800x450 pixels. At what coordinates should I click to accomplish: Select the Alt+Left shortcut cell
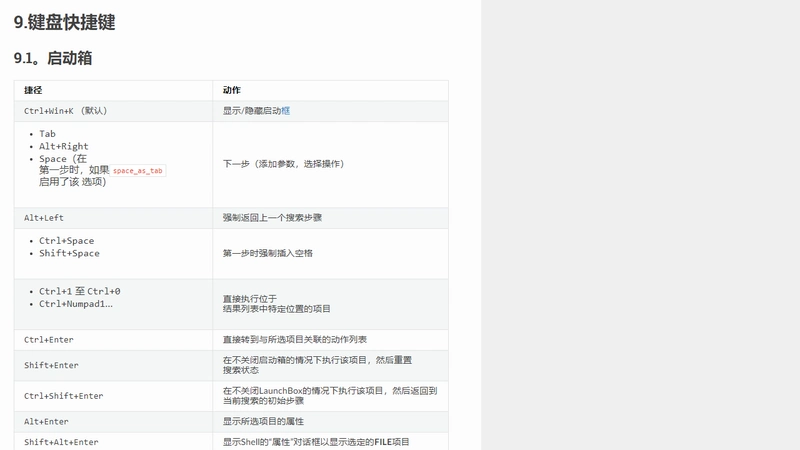(113, 218)
